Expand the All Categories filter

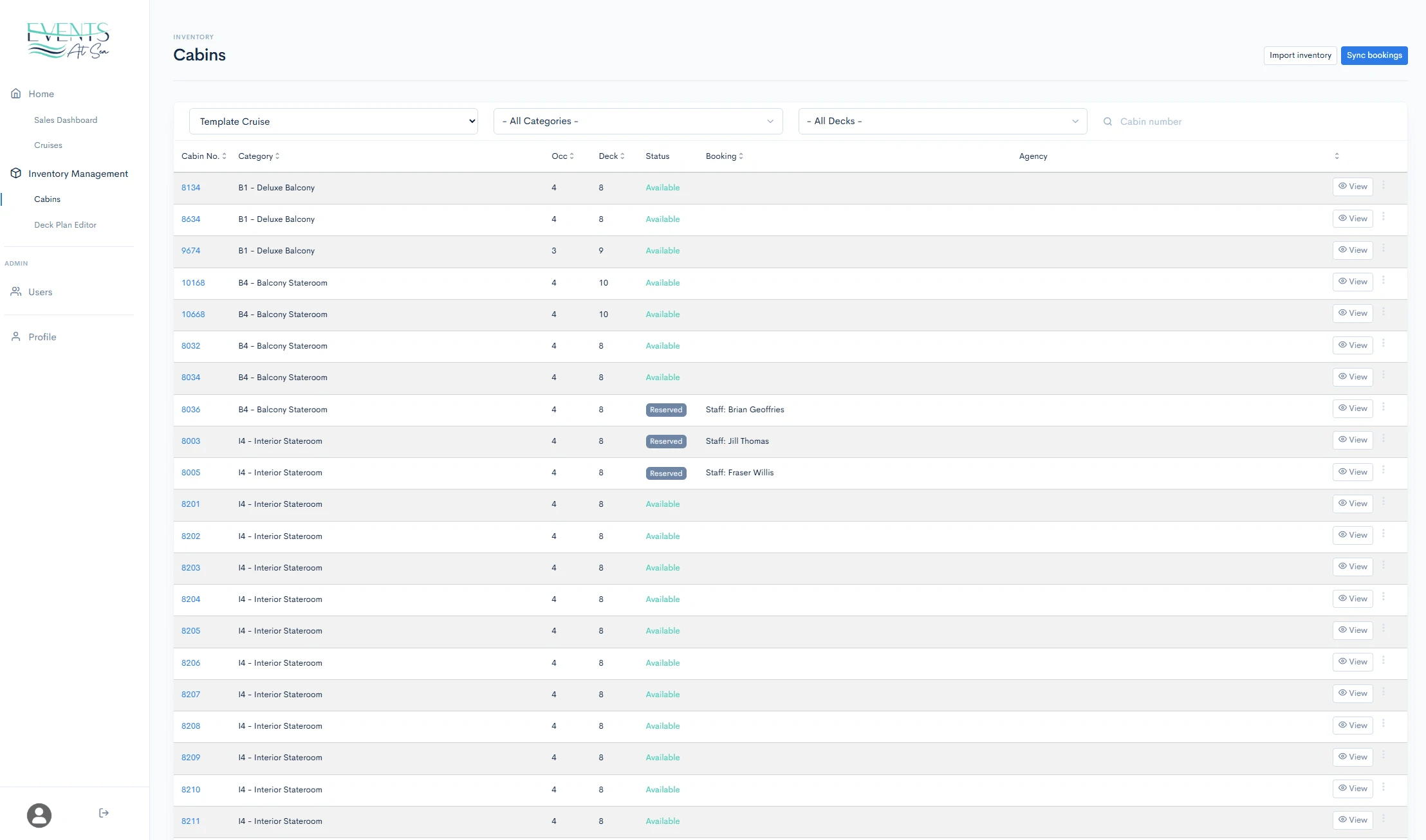coord(638,122)
